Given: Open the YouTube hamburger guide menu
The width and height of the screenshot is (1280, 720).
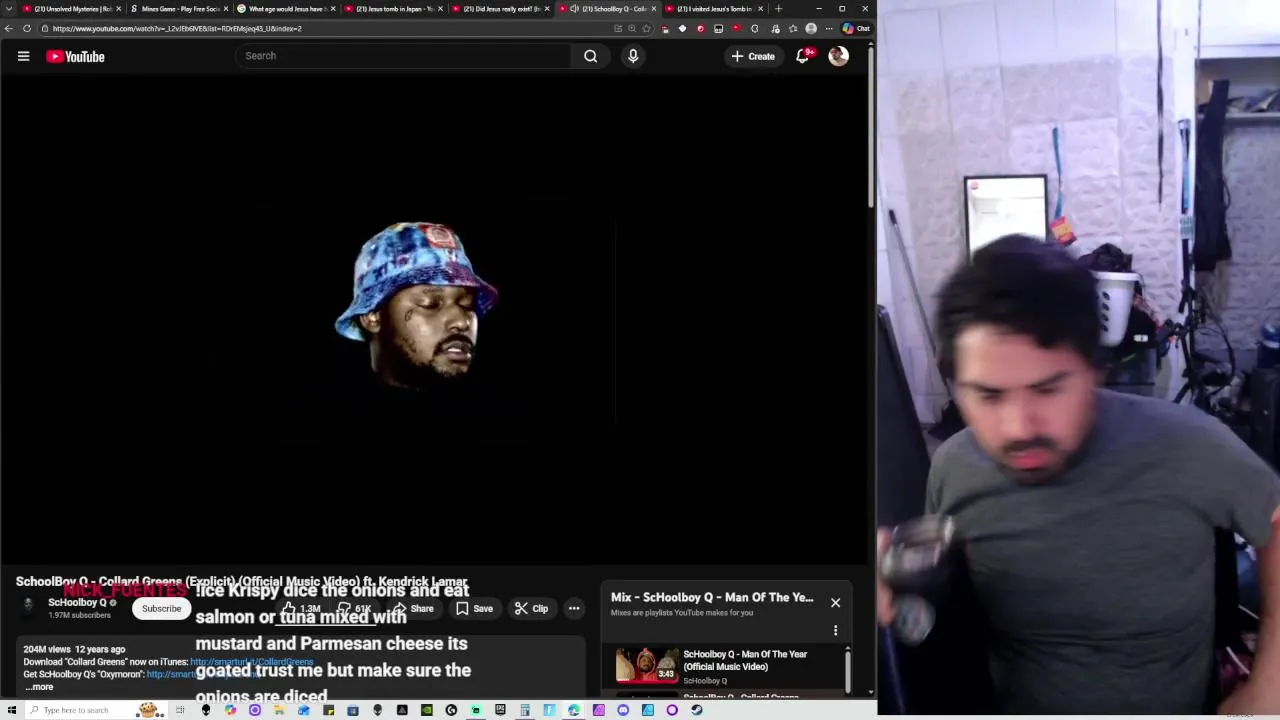Looking at the screenshot, I should point(23,56).
